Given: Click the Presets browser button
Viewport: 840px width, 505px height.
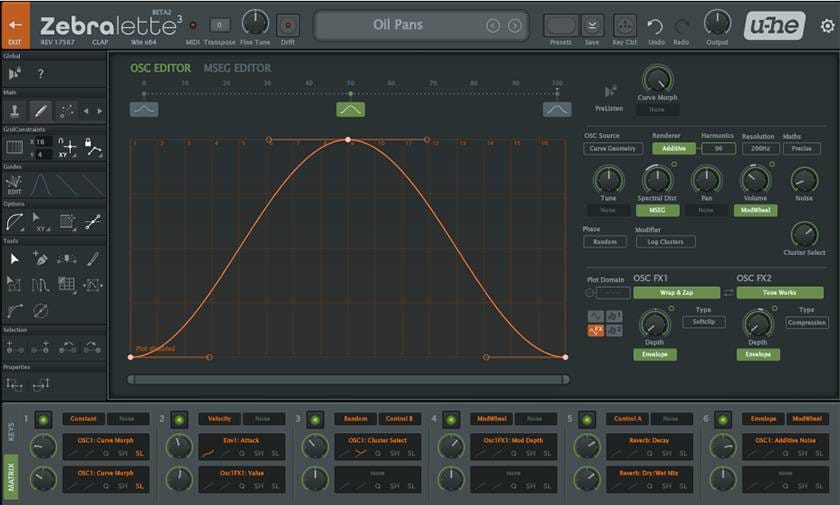Looking at the screenshot, I should [x=561, y=25].
